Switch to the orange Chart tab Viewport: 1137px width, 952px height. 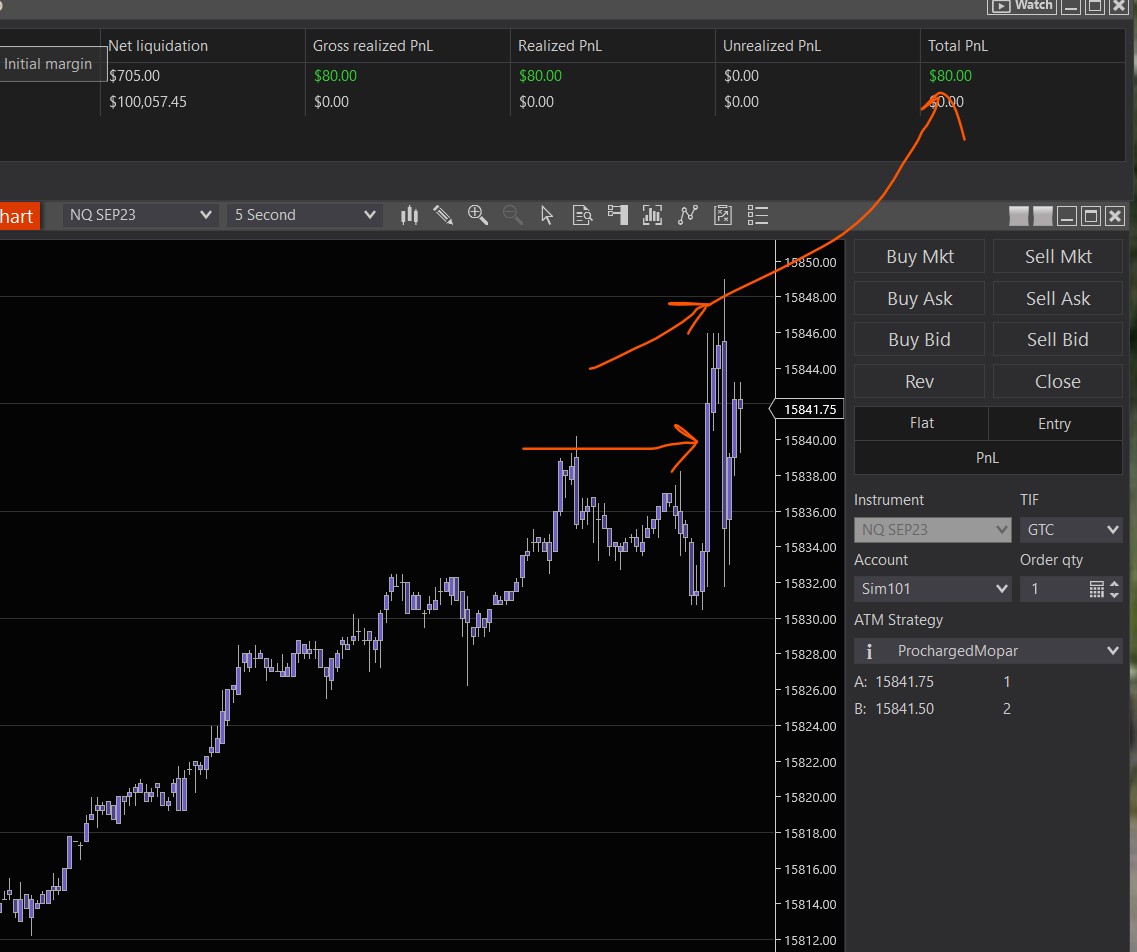coord(19,216)
